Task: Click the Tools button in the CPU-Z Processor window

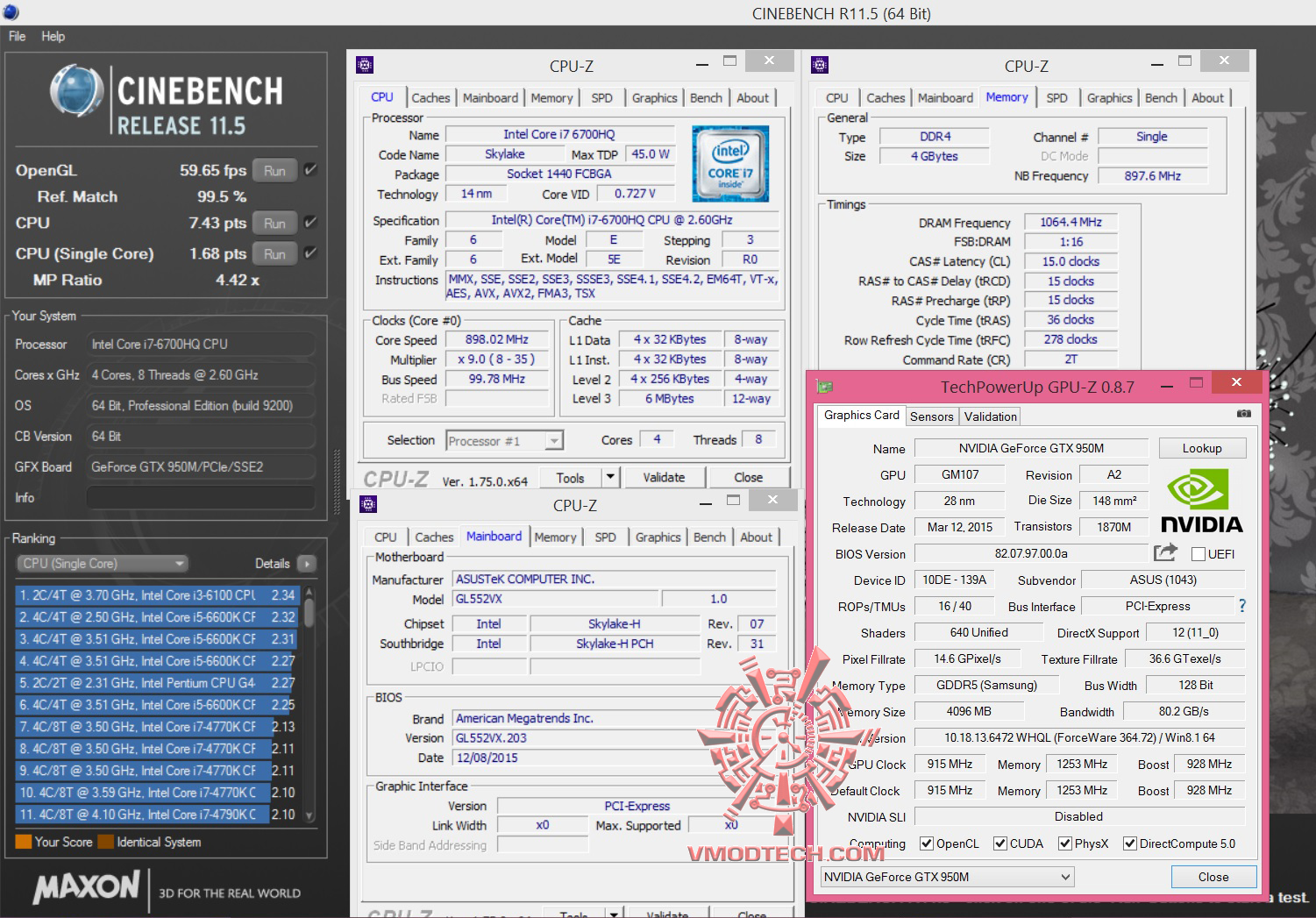Action: coord(570,477)
